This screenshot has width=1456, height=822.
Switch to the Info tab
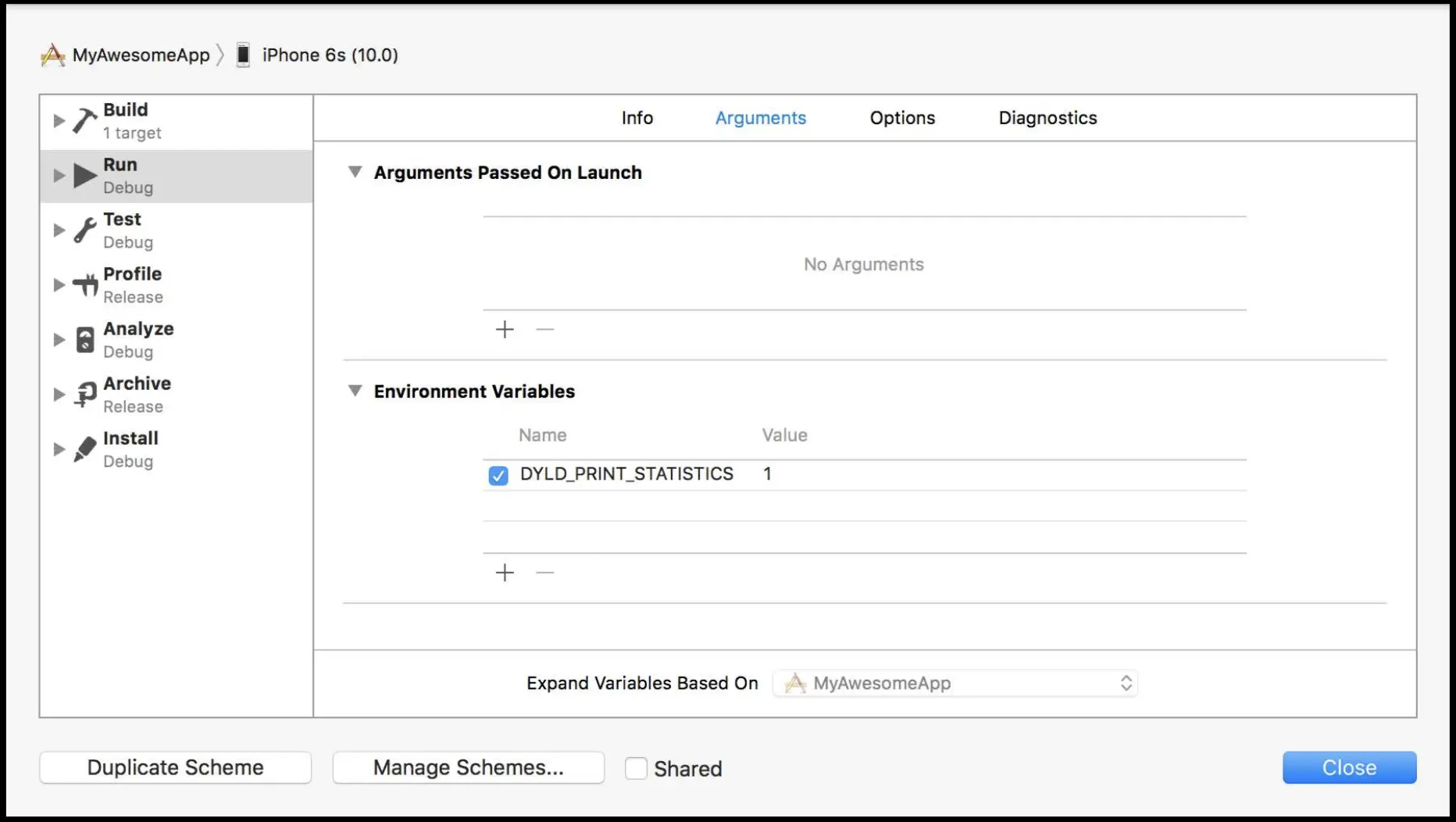click(637, 118)
